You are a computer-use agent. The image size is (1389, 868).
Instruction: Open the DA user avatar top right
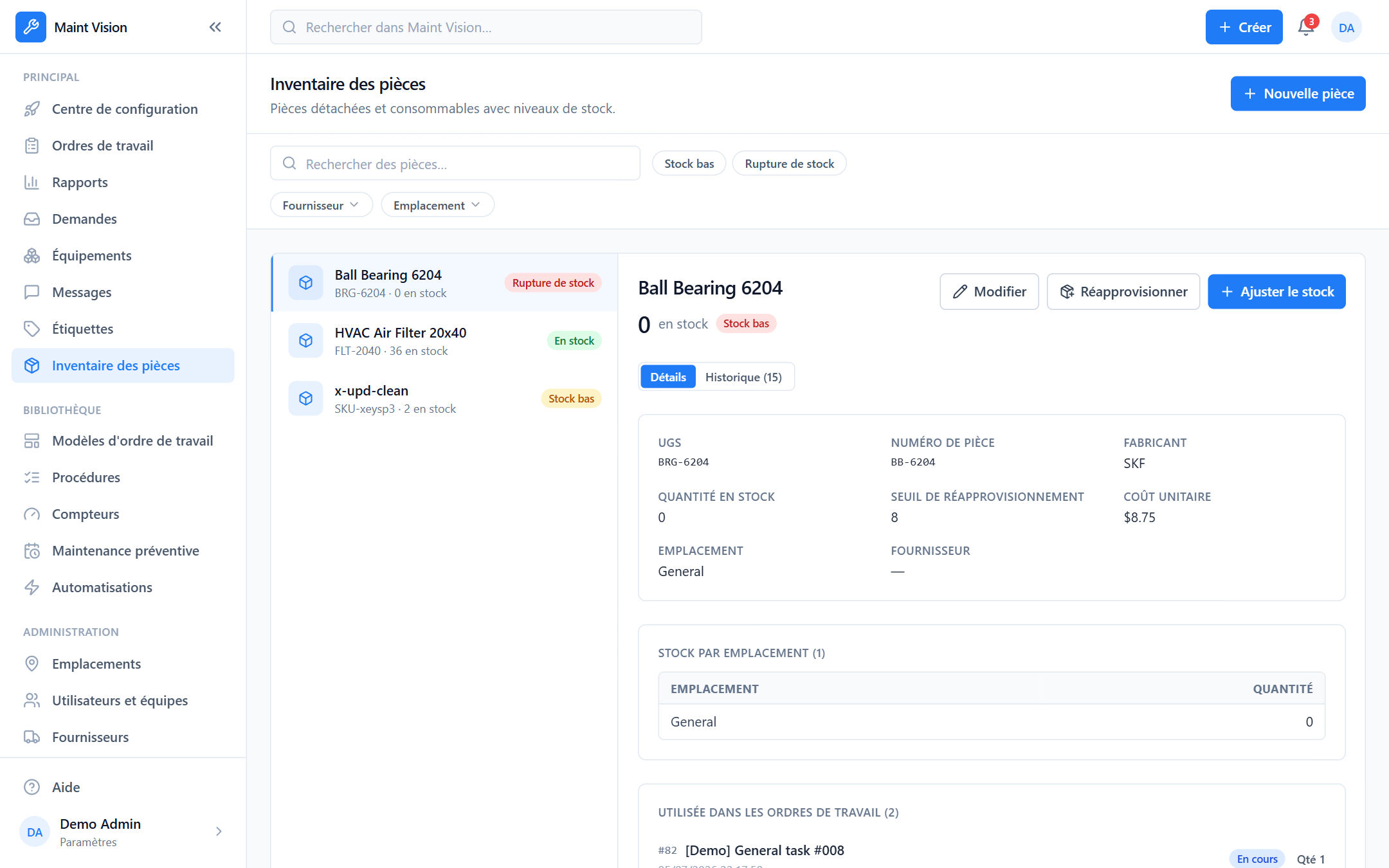(x=1347, y=28)
